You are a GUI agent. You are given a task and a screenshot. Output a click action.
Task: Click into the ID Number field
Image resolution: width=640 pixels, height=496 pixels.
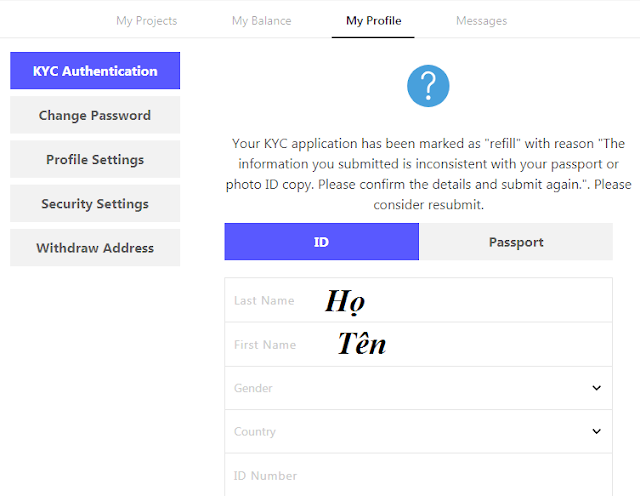418,476
